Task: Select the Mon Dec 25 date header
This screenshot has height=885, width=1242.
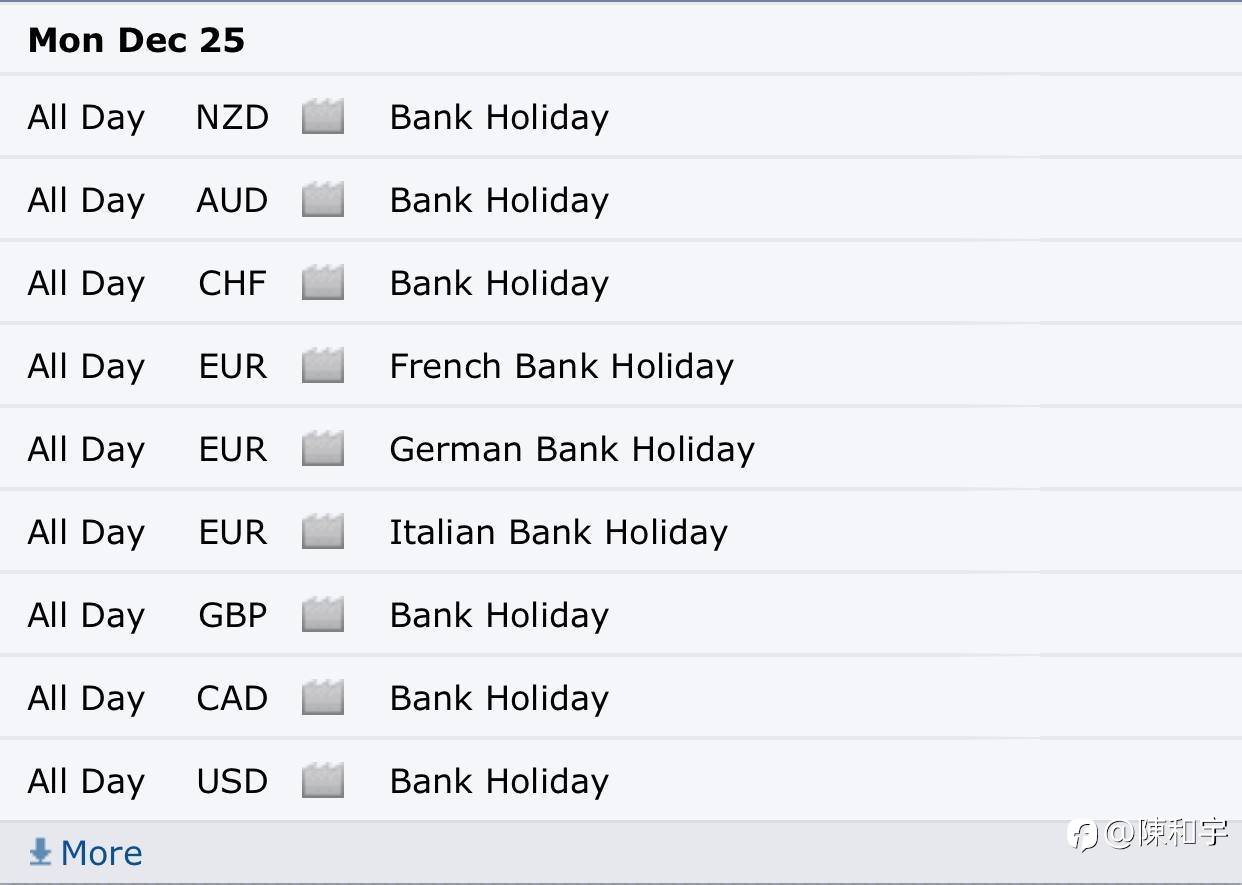Action: tap(136, 40)
